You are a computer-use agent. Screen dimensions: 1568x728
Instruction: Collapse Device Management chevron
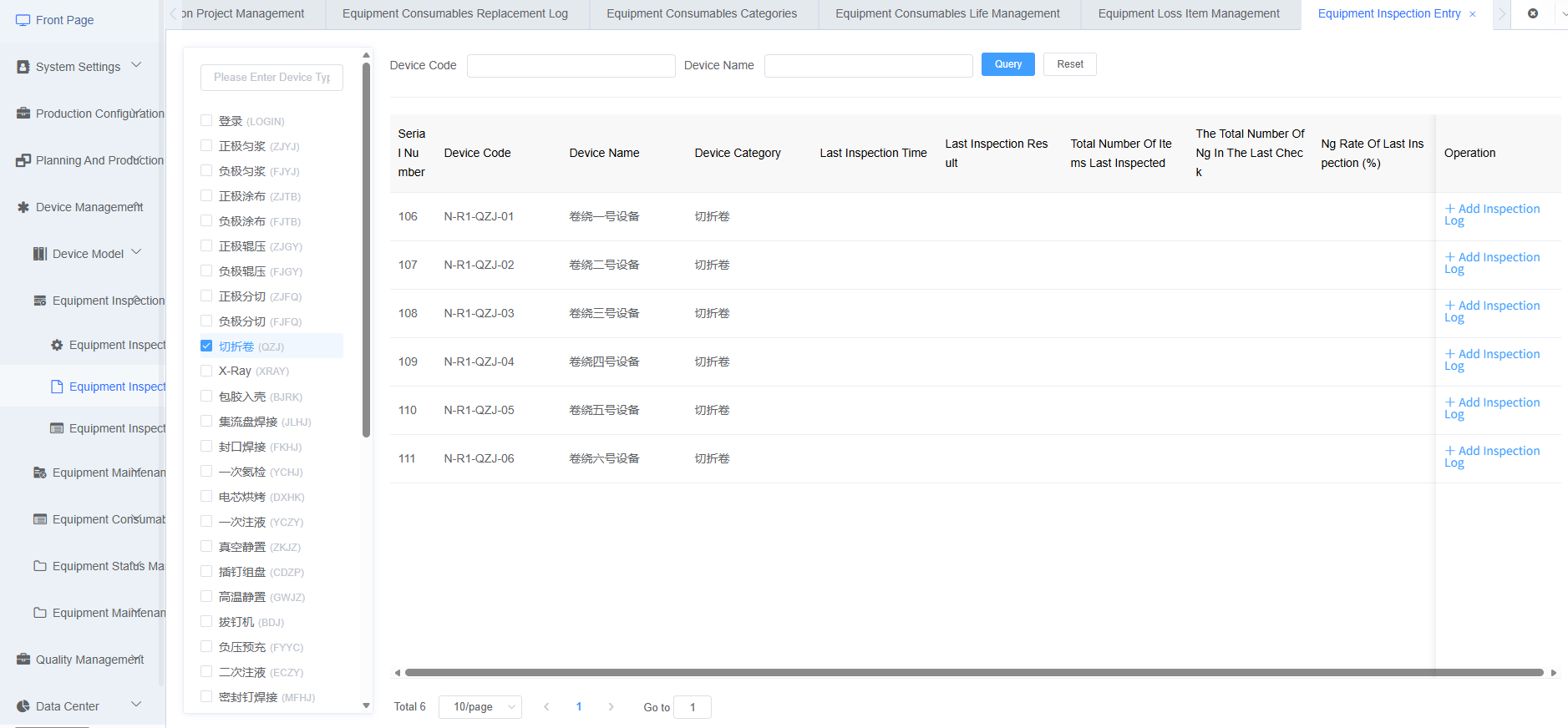(137, 205)
